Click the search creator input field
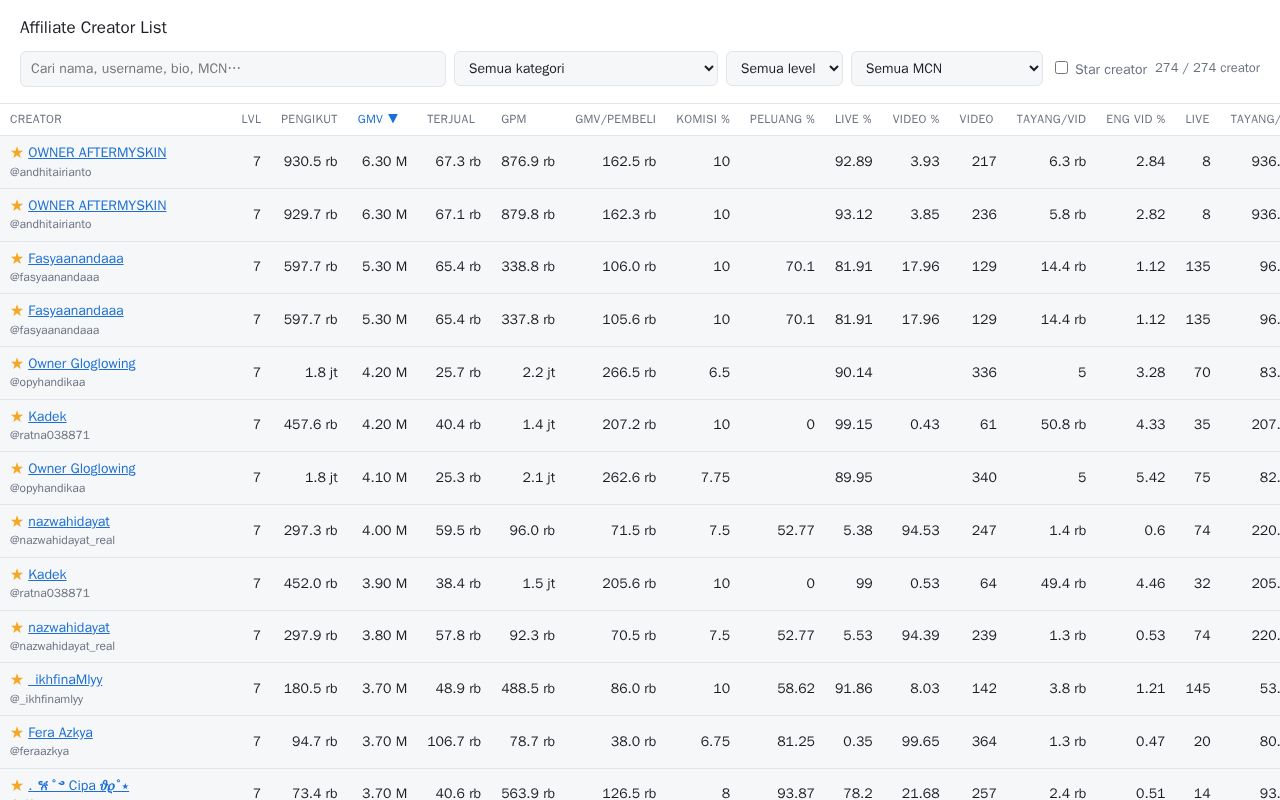 pos(233,69)
